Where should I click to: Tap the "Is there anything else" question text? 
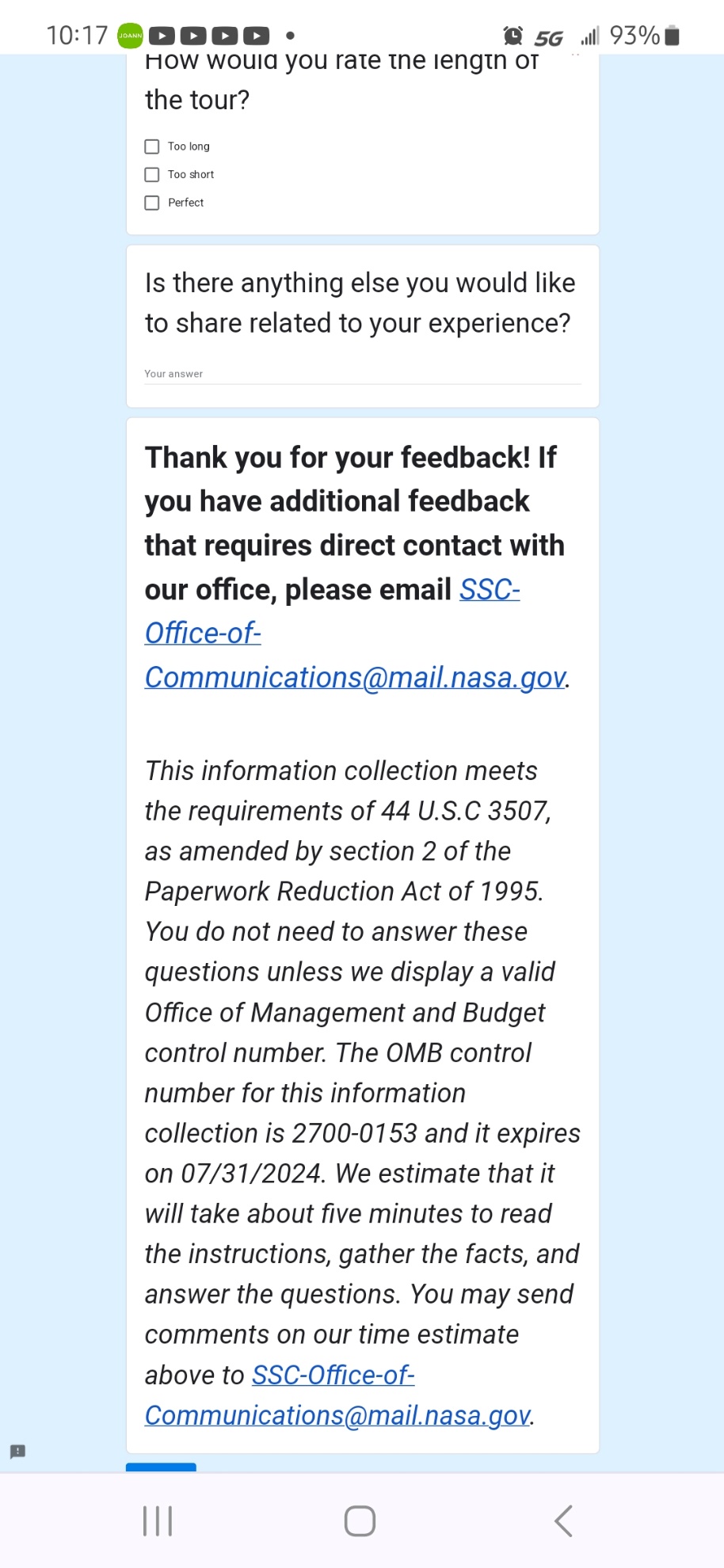(360, 303)
